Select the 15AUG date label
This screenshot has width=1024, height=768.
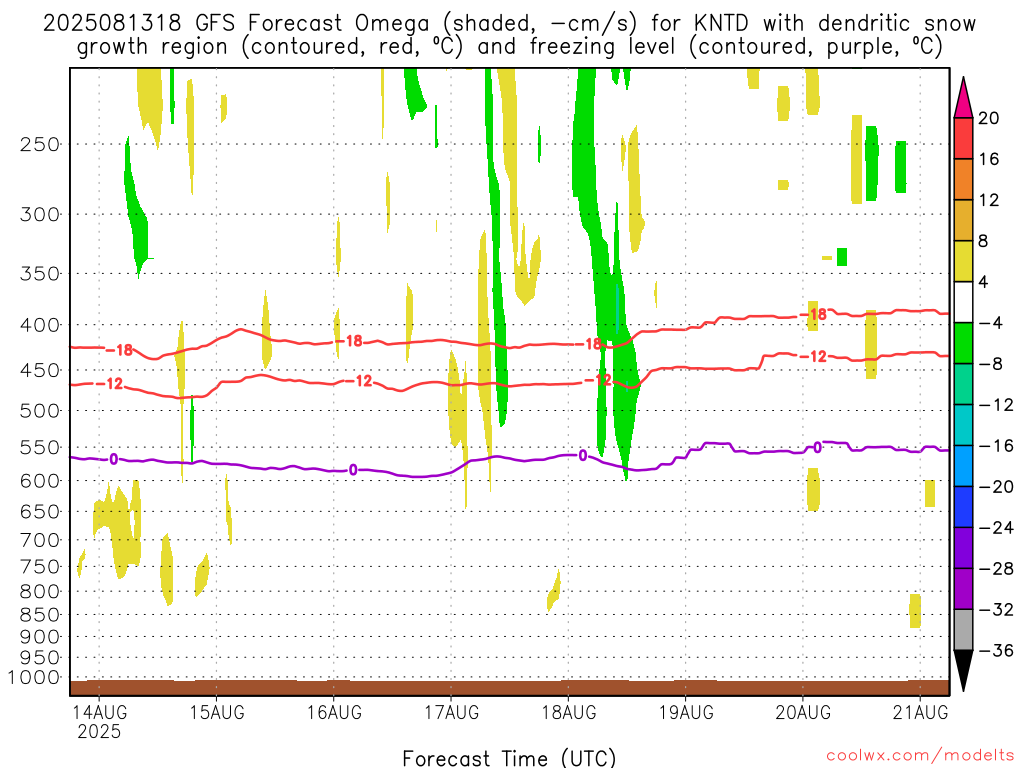coord(217,712)
